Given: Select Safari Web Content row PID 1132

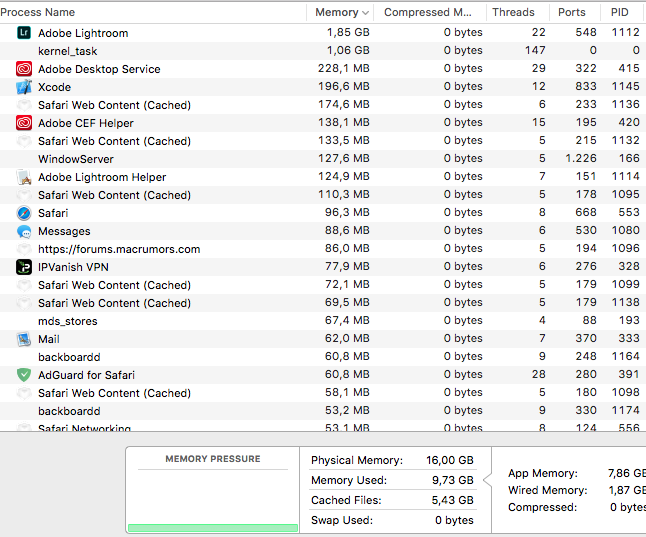Looking at the screenshot, I should pos(323,141).
